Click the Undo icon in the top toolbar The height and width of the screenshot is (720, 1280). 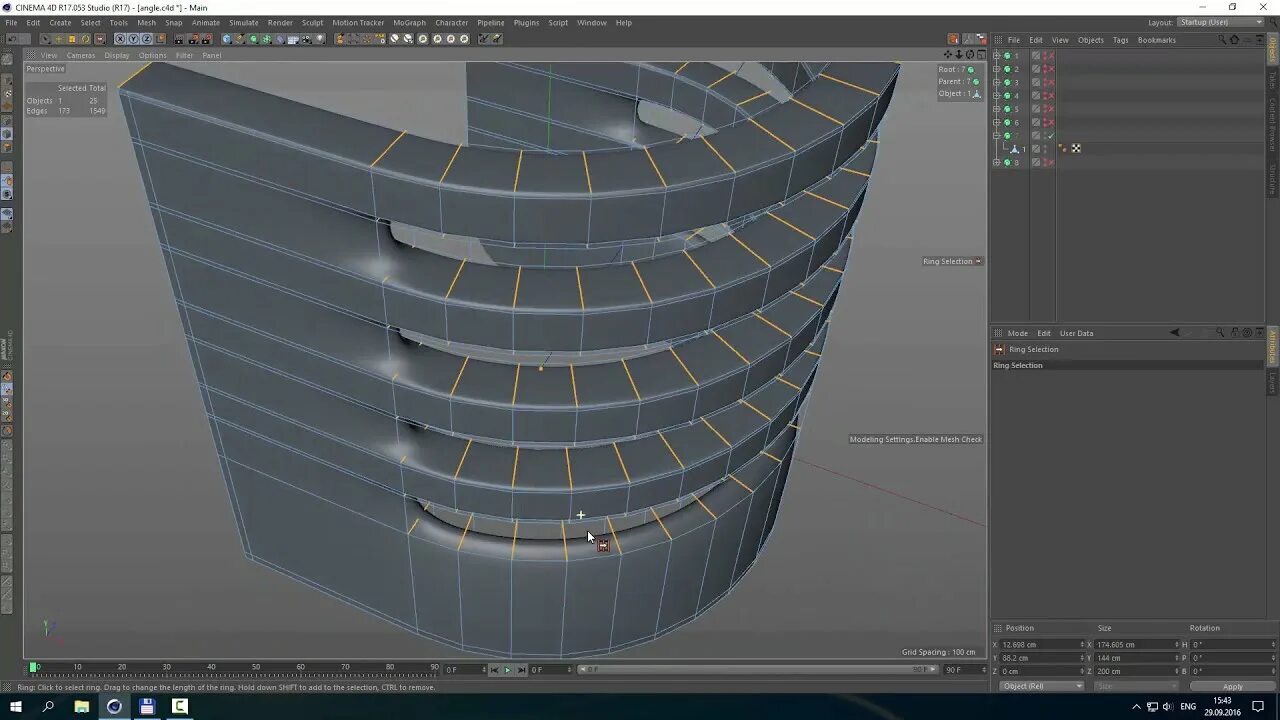pyautogui.click(x=11, y=38)
